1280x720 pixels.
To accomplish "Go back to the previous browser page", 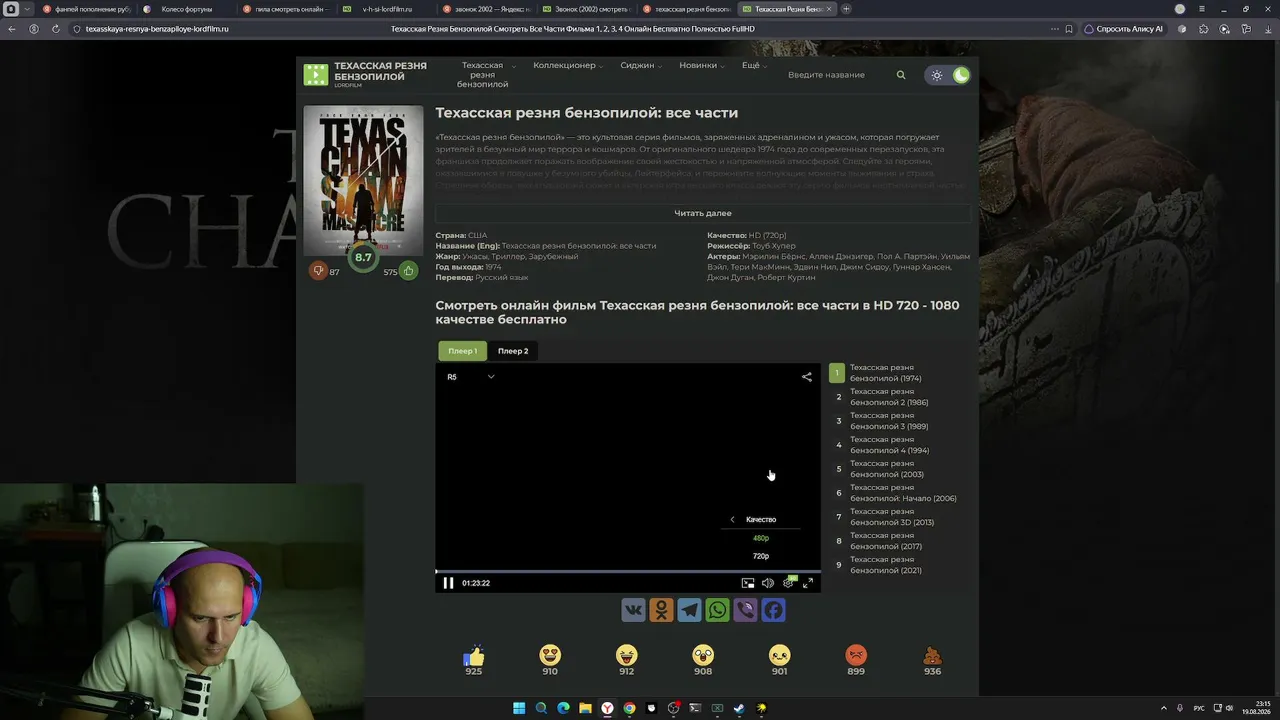I will pyautogui.click(x=12, y=29).
